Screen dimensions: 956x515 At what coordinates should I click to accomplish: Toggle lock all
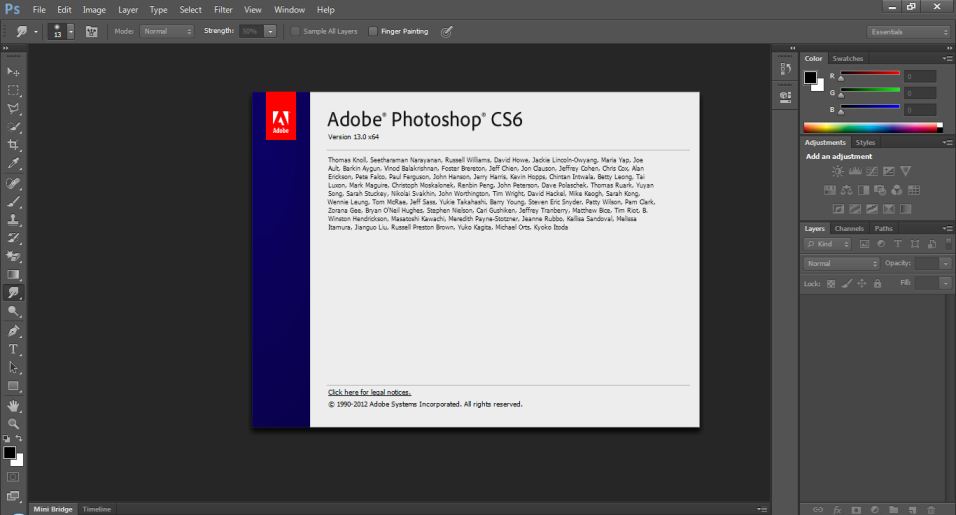(x=877, y=283)
